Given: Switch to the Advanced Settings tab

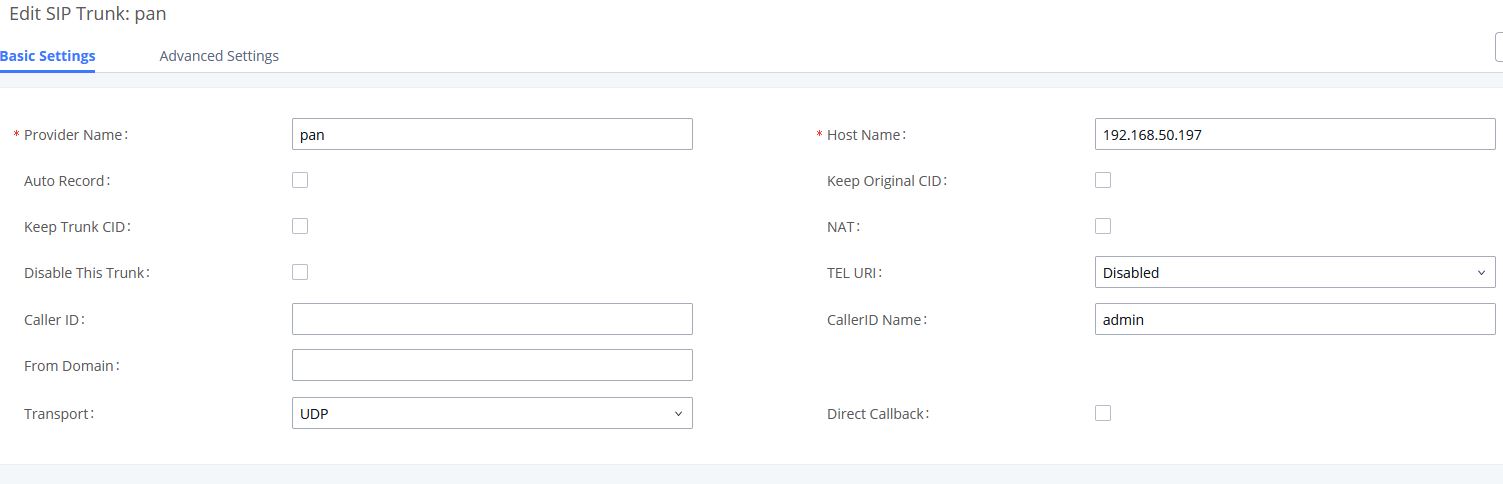Looking at the screenshot, I should pos(219,56).
